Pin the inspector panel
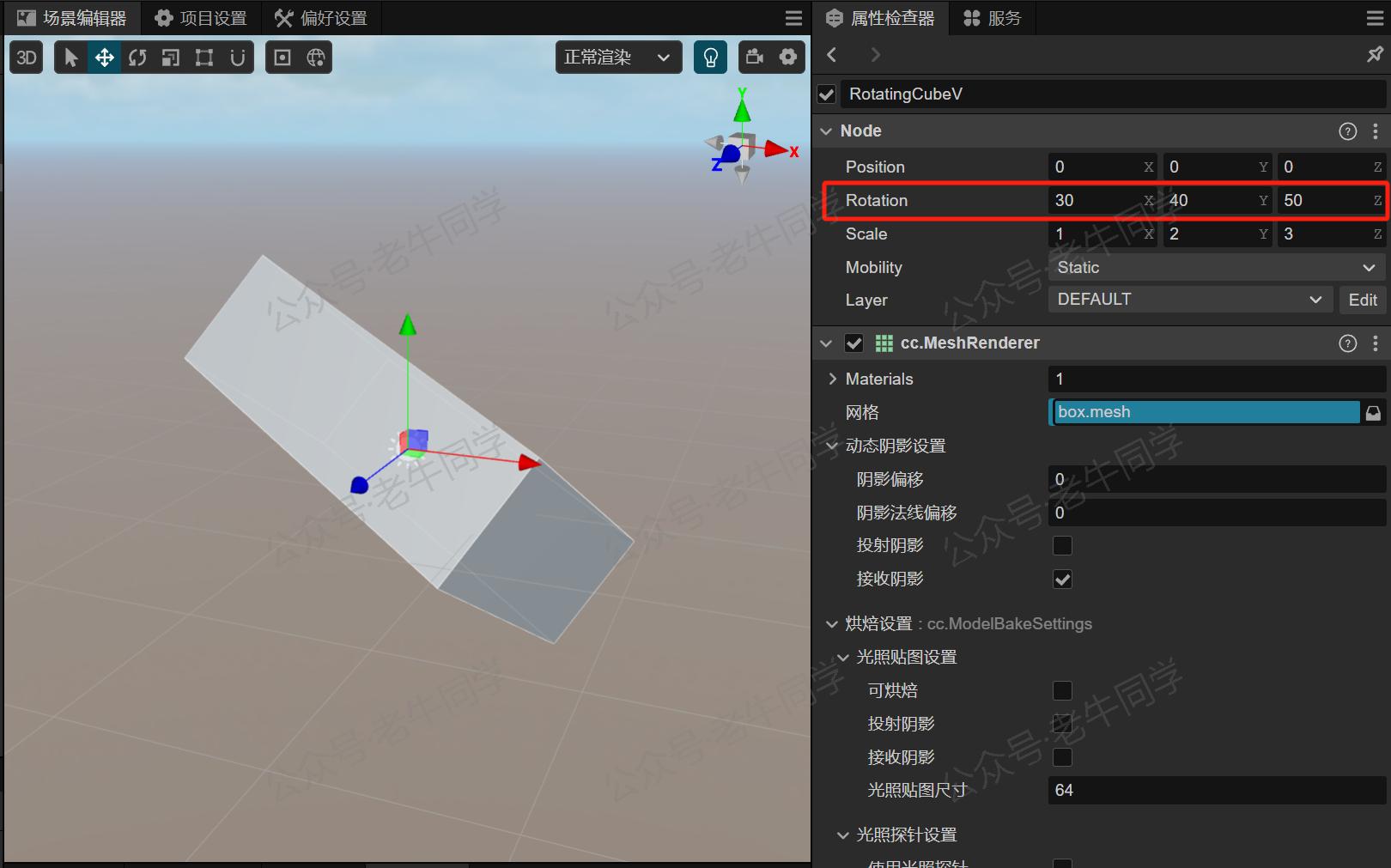Image resolution: width=1391 pixels, height=868 pixels. pos(1375,55)
